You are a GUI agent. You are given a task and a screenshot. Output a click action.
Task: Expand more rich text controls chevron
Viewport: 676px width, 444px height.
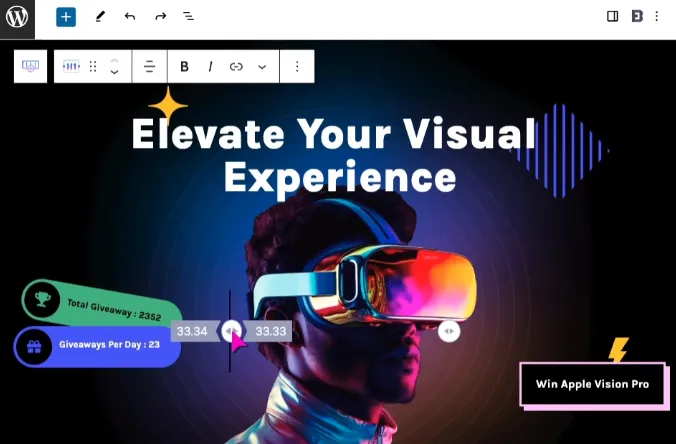tap(262, 67)
